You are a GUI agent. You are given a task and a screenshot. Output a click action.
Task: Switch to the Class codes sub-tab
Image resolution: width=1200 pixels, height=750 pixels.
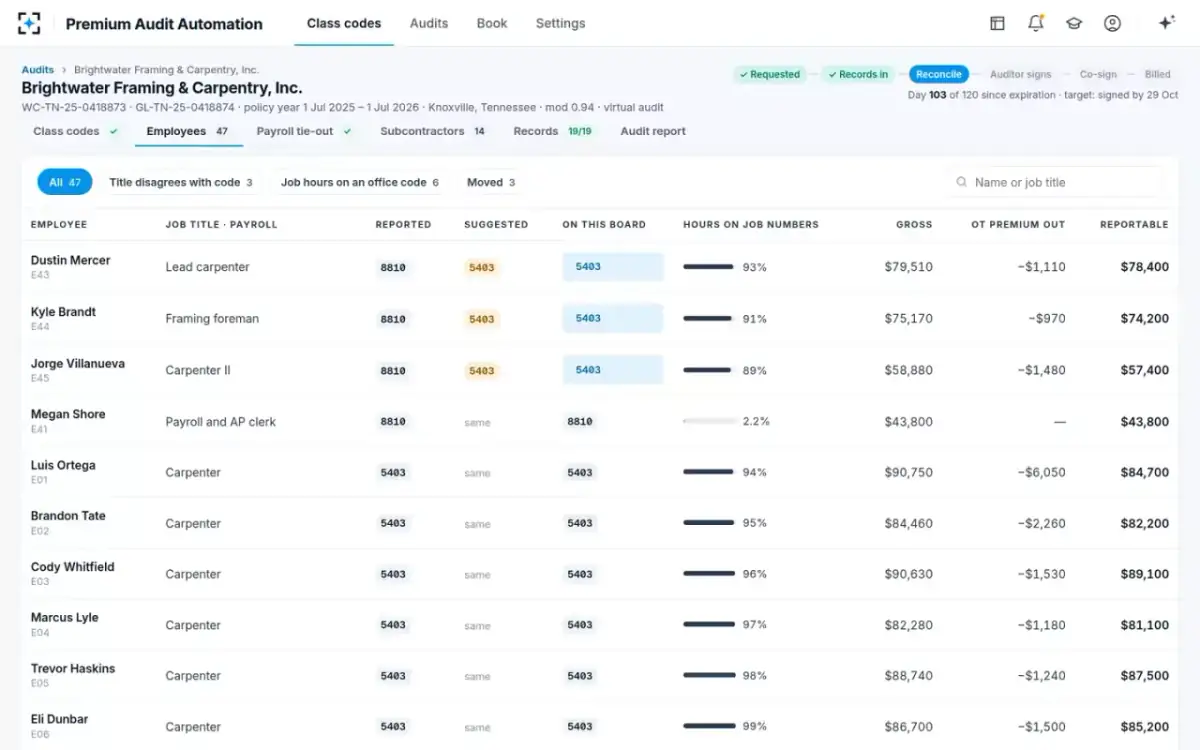point(75,131)
